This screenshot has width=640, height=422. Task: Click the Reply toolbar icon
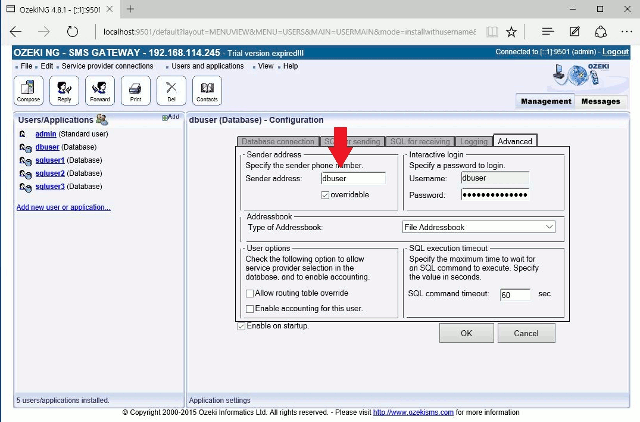(x=64, y=90)
